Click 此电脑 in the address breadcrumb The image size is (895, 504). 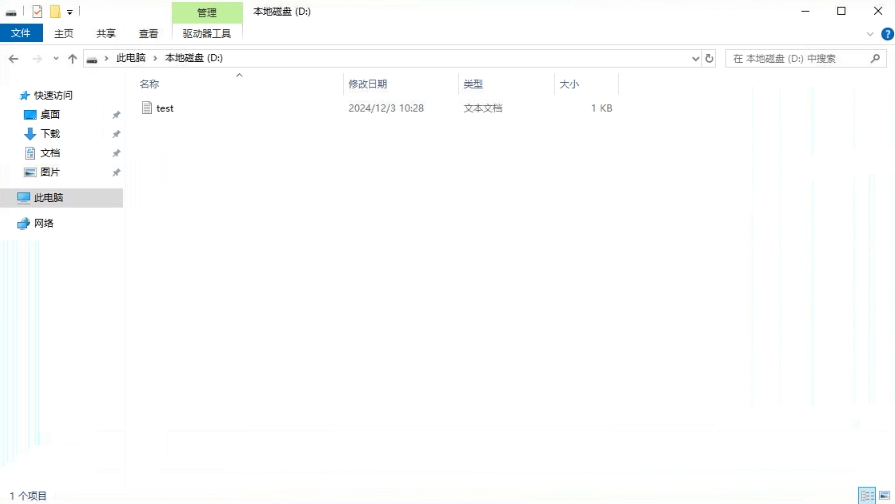pos(130,59)
